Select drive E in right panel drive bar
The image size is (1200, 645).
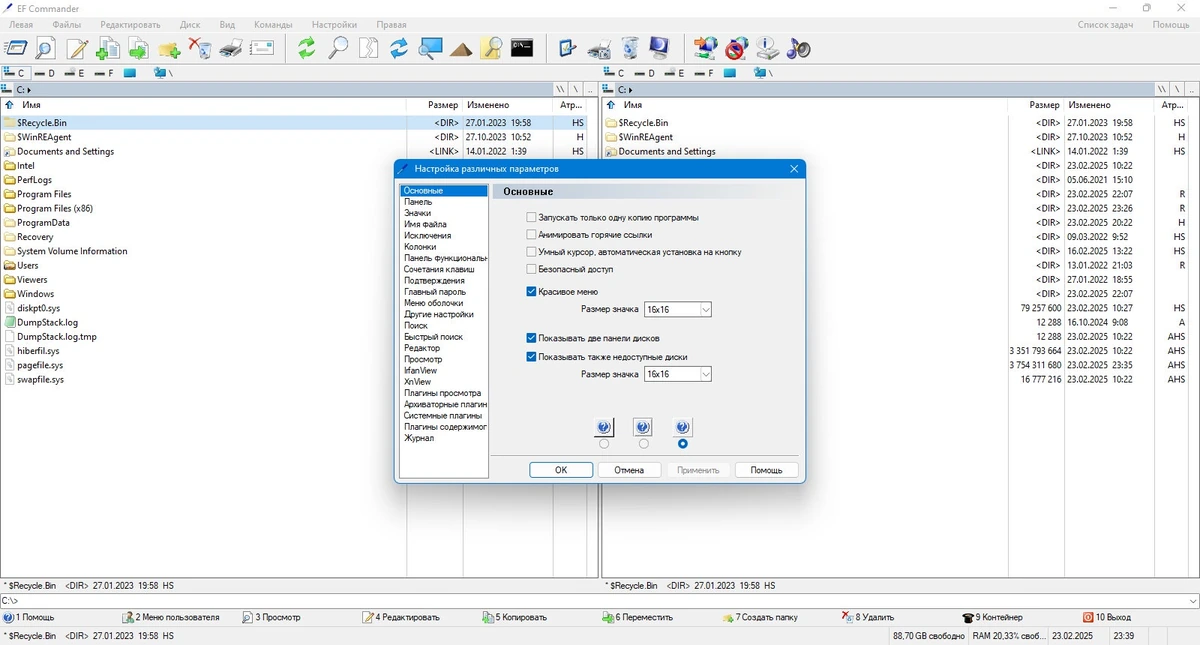pyautogui.click(x=675, y=73)
